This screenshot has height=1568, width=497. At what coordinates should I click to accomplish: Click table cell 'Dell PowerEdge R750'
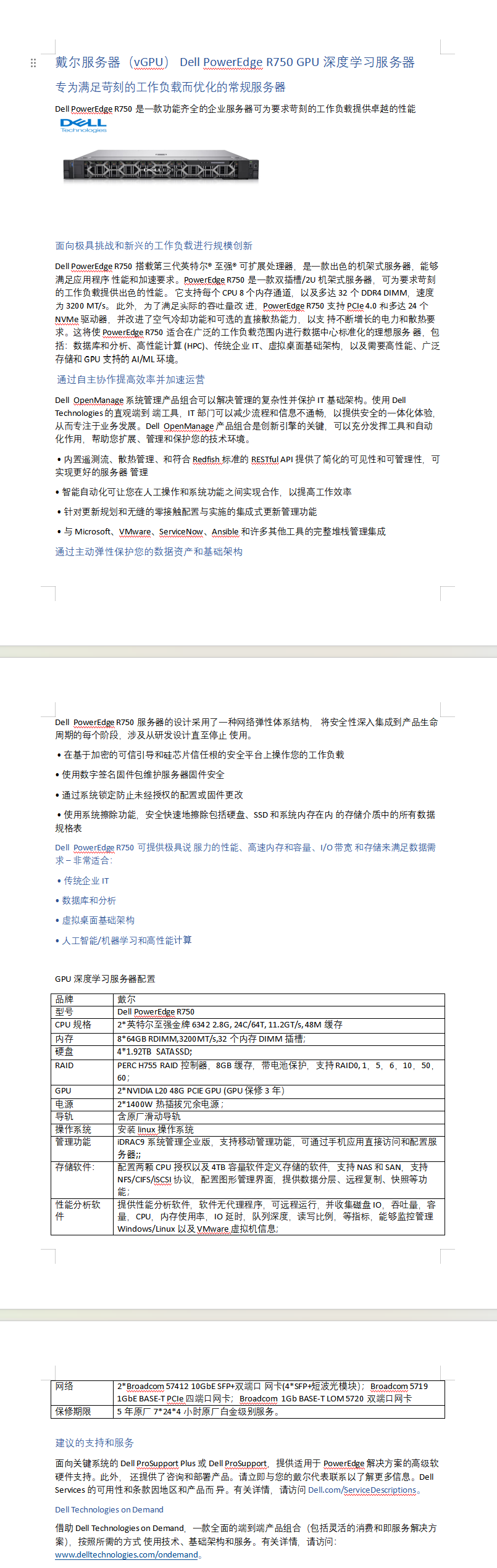[x=279, y=1011]
